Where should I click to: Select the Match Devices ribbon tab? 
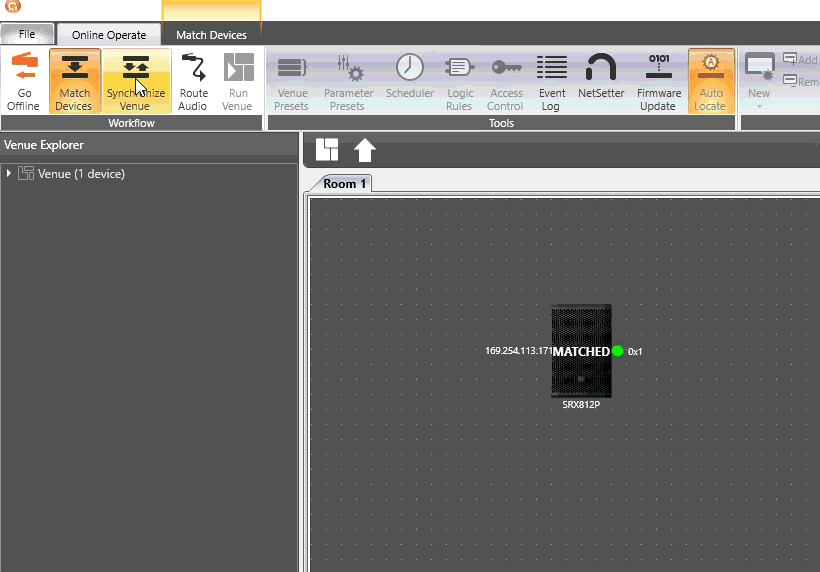211,35
